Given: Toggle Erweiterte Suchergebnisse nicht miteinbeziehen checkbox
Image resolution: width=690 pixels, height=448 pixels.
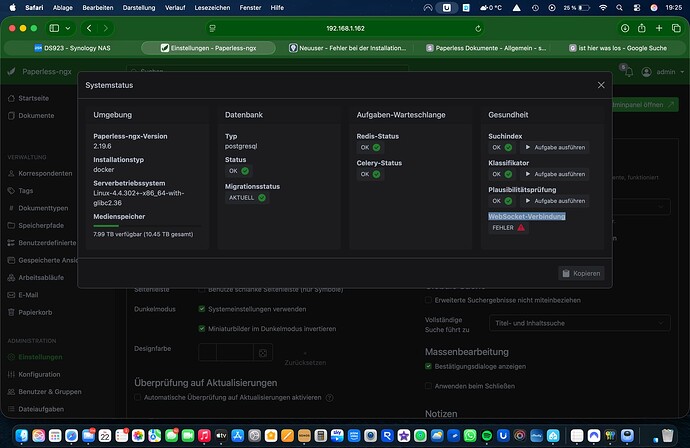Looking at the screenshot, I should [428, 300].
